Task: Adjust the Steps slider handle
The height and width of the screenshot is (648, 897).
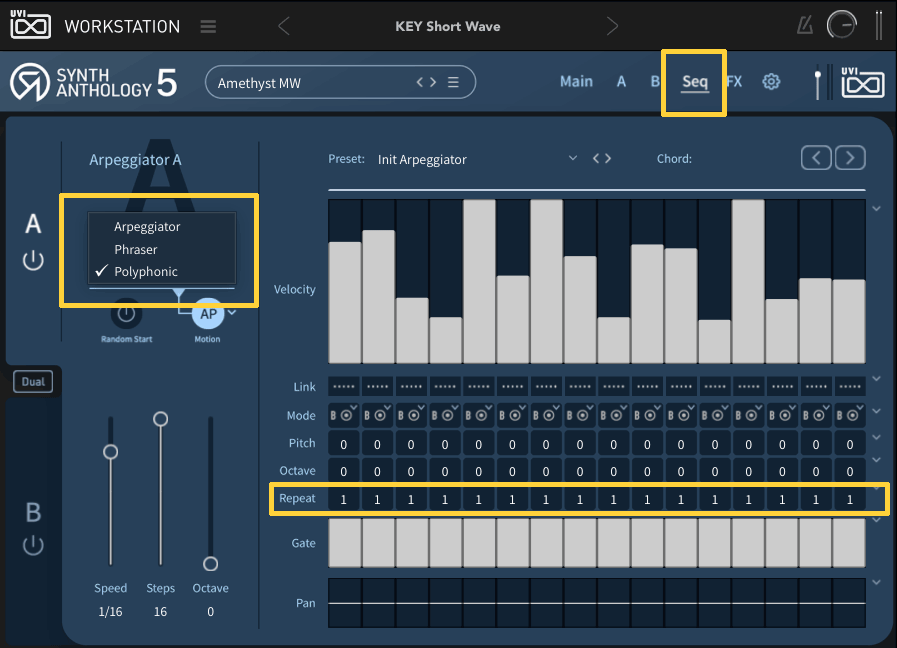Action: [161, 419]
